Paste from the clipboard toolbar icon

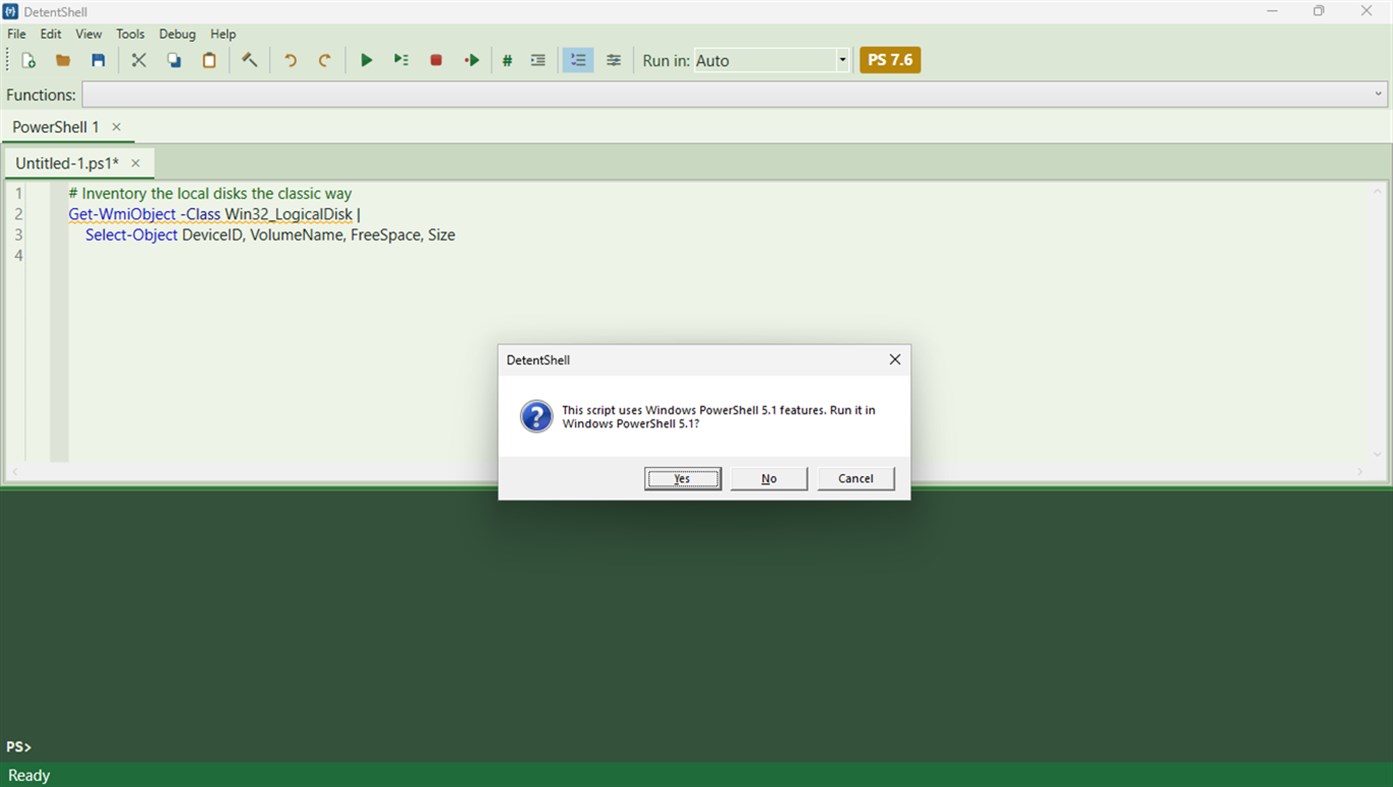tap(209, 60)
